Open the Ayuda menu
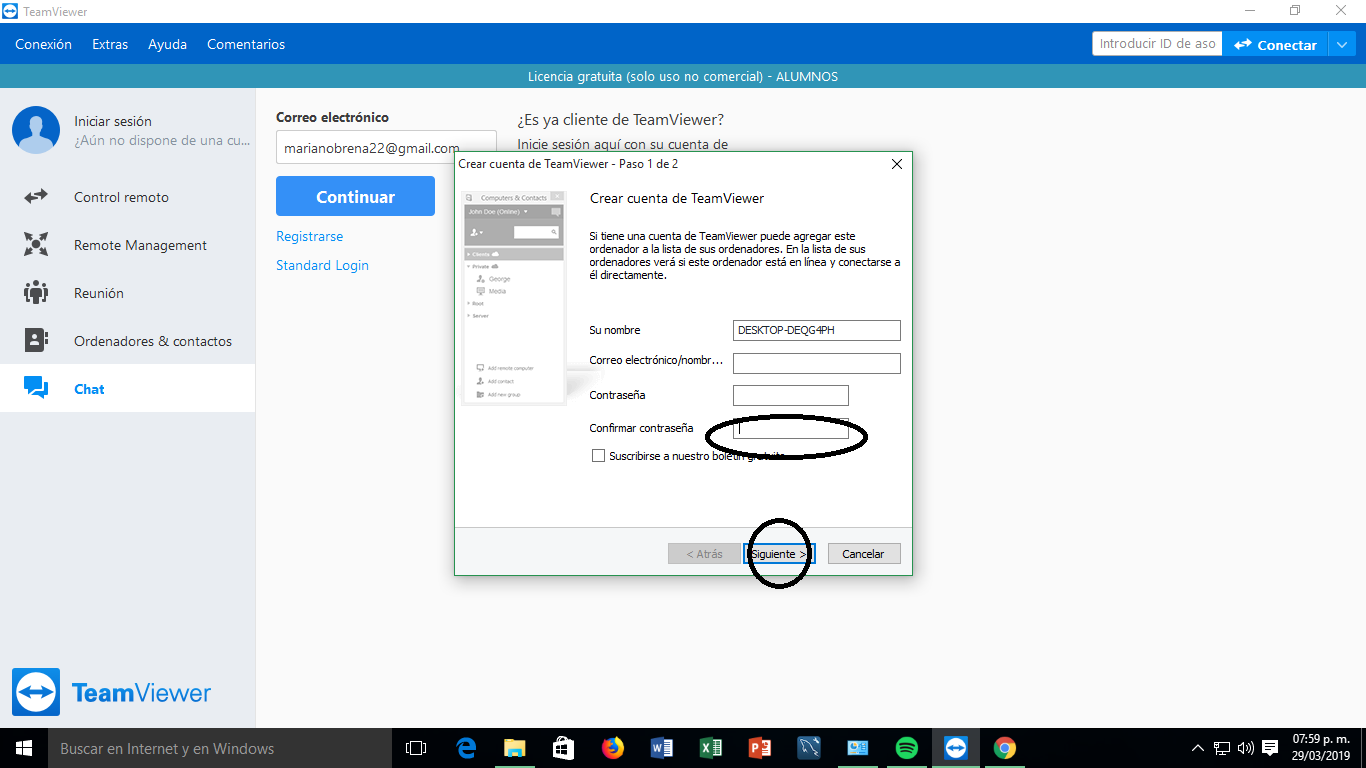Viewport: 1366px width, 768px height. click(167, 44)
